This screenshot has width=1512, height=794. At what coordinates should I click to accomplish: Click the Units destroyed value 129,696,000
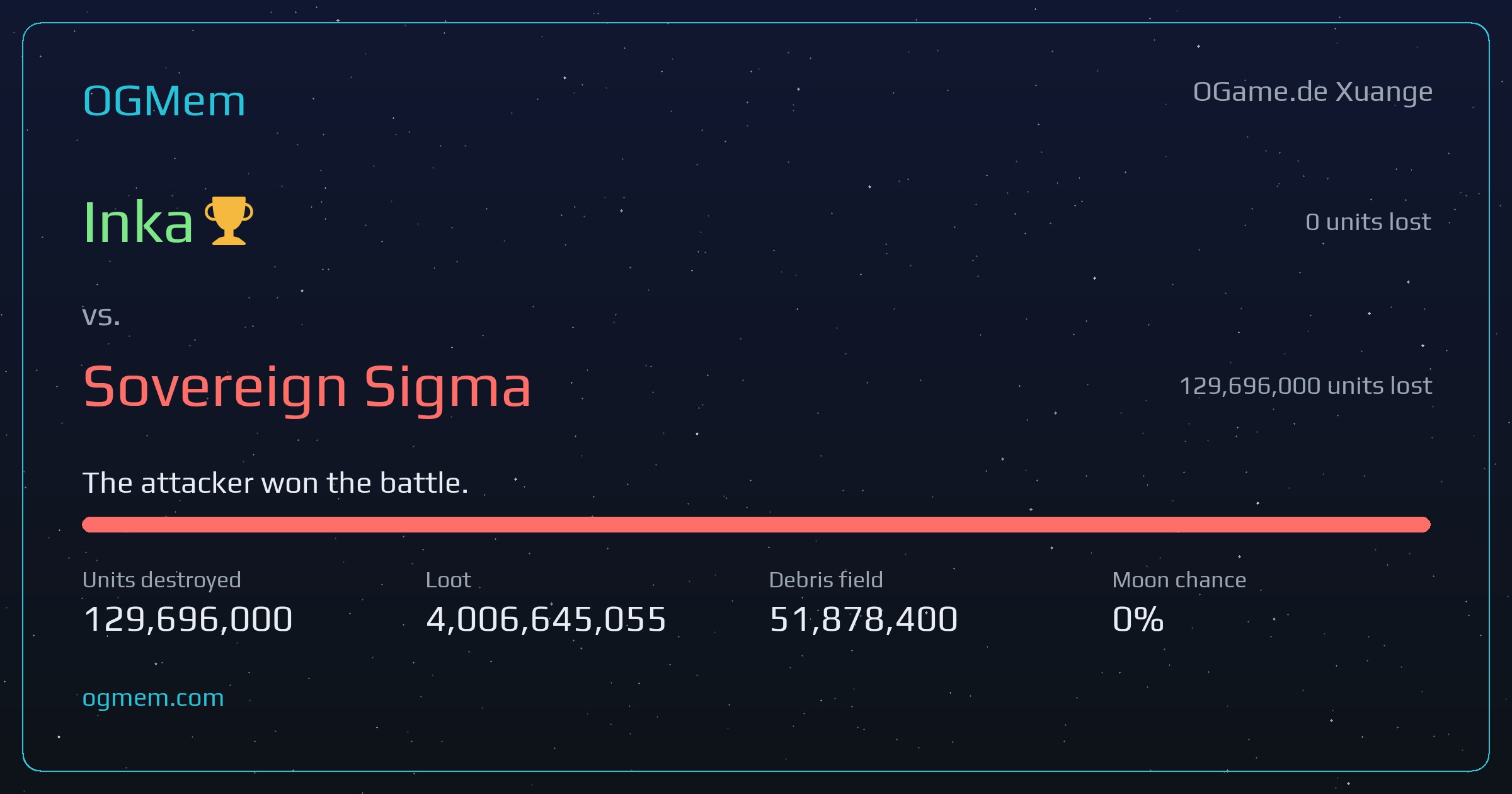[188, 619]
